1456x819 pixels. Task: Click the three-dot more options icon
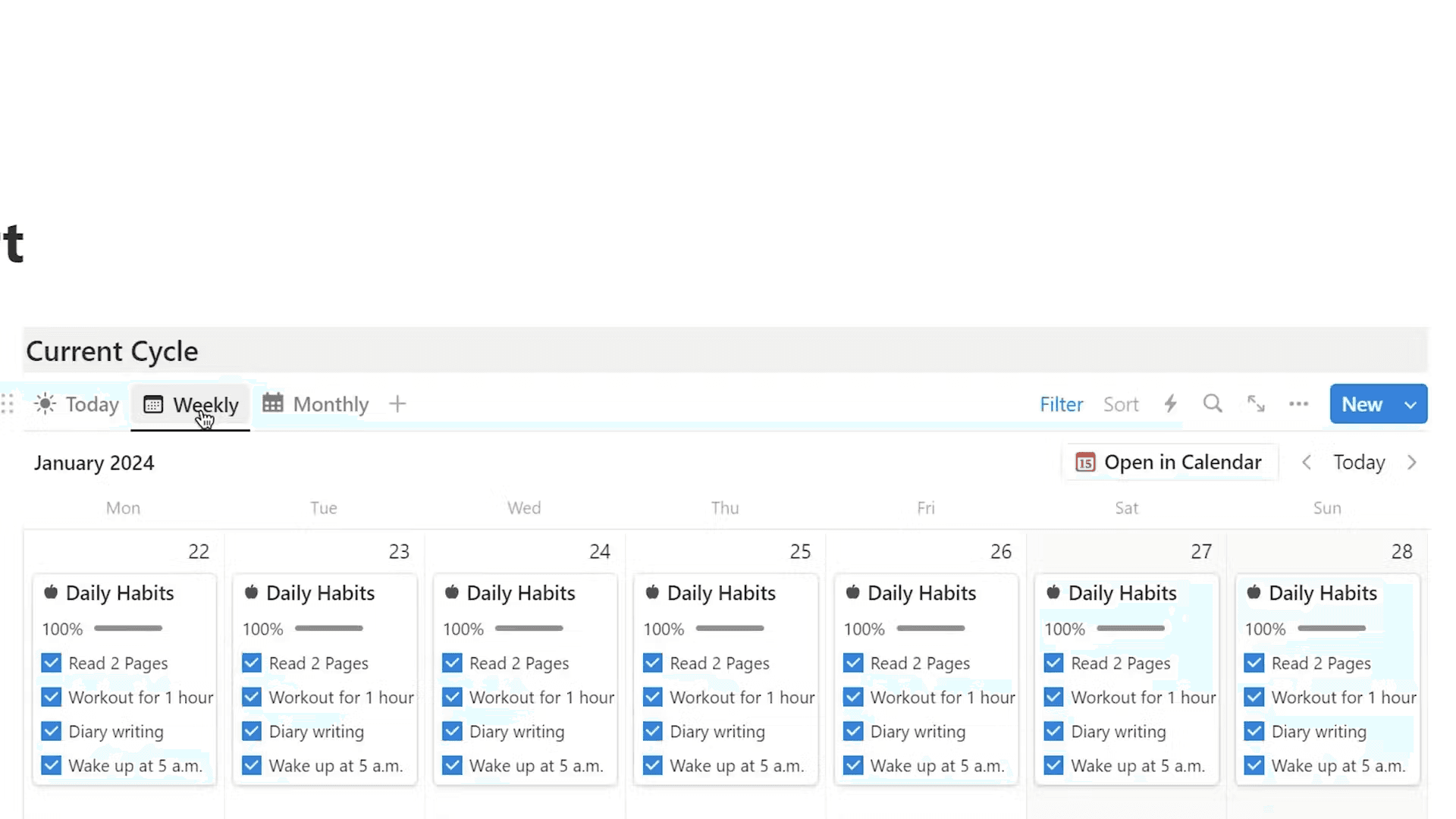(1299, 403)
